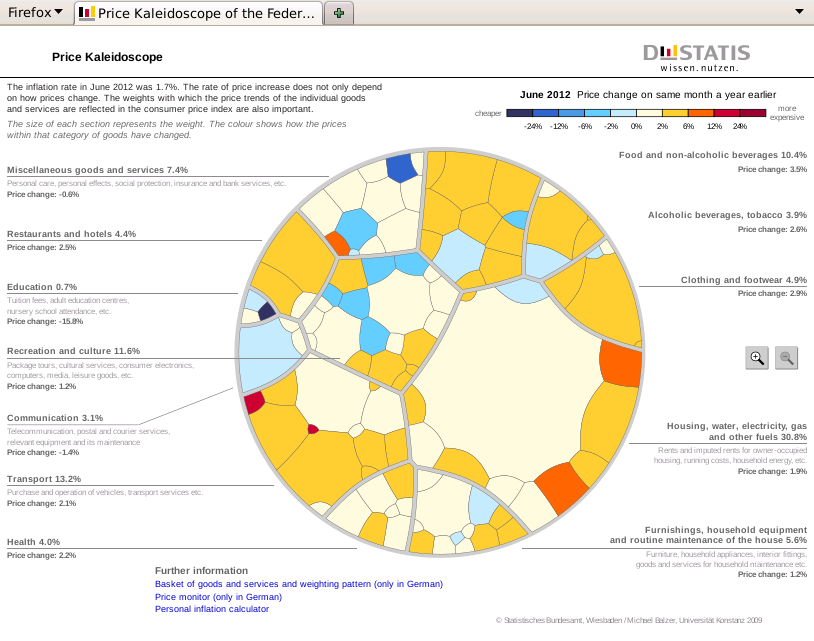Click the Recreation and culture 11.6% heading
The width and height of the screenshot is (814, 641).
coord(74,351)
